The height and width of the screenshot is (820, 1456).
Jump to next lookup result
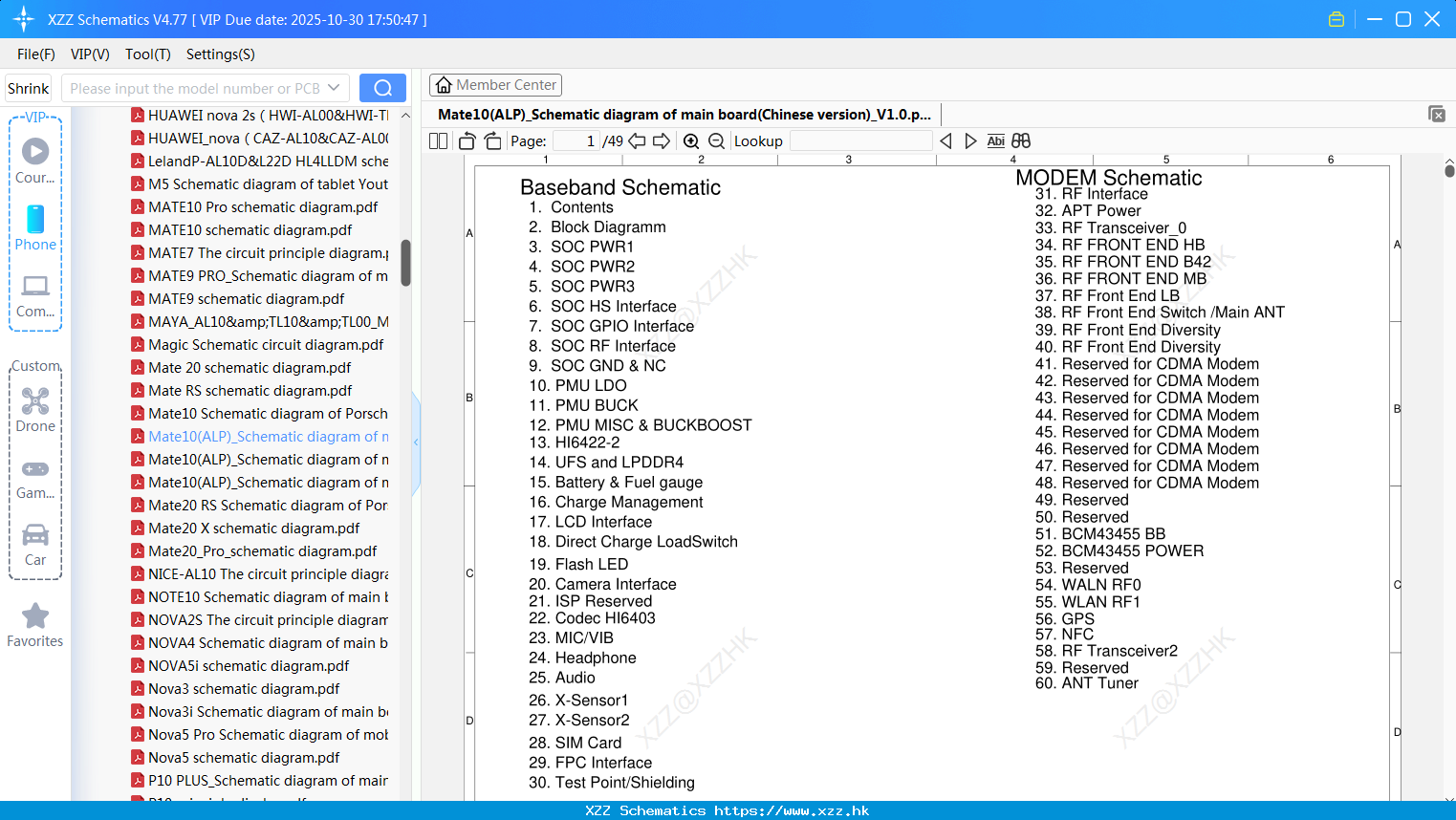[x=970, y=140]
